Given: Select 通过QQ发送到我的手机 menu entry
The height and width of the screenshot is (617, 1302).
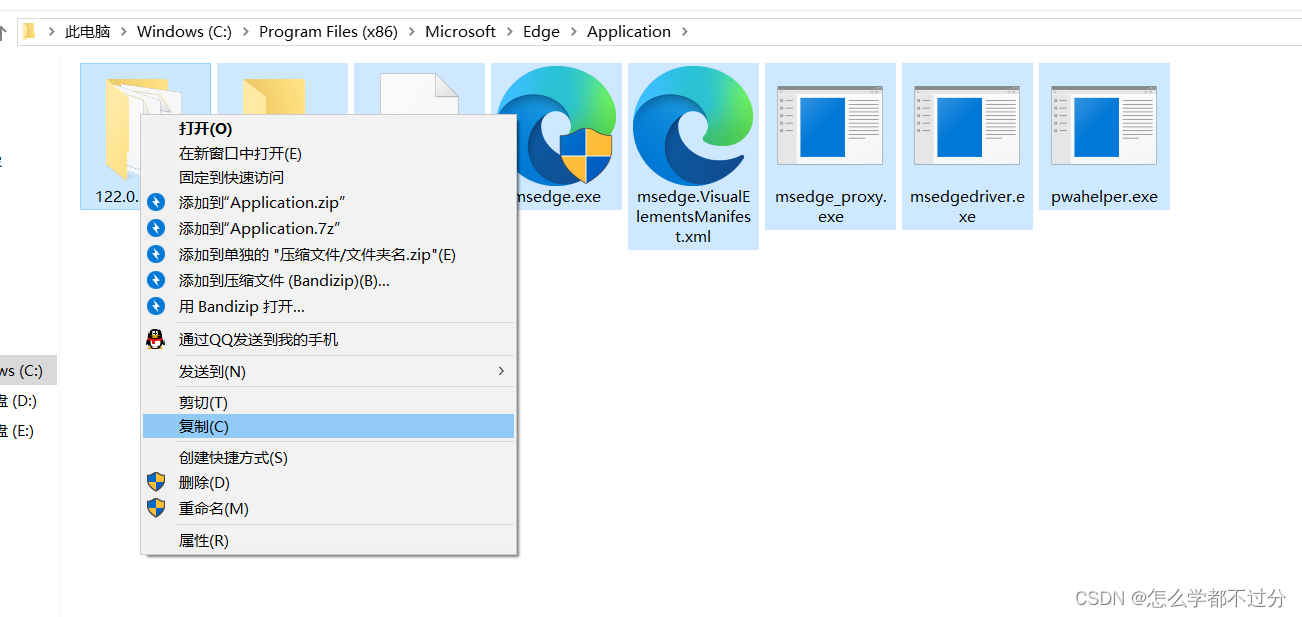Looking at the screenshot, I should 328,339.
